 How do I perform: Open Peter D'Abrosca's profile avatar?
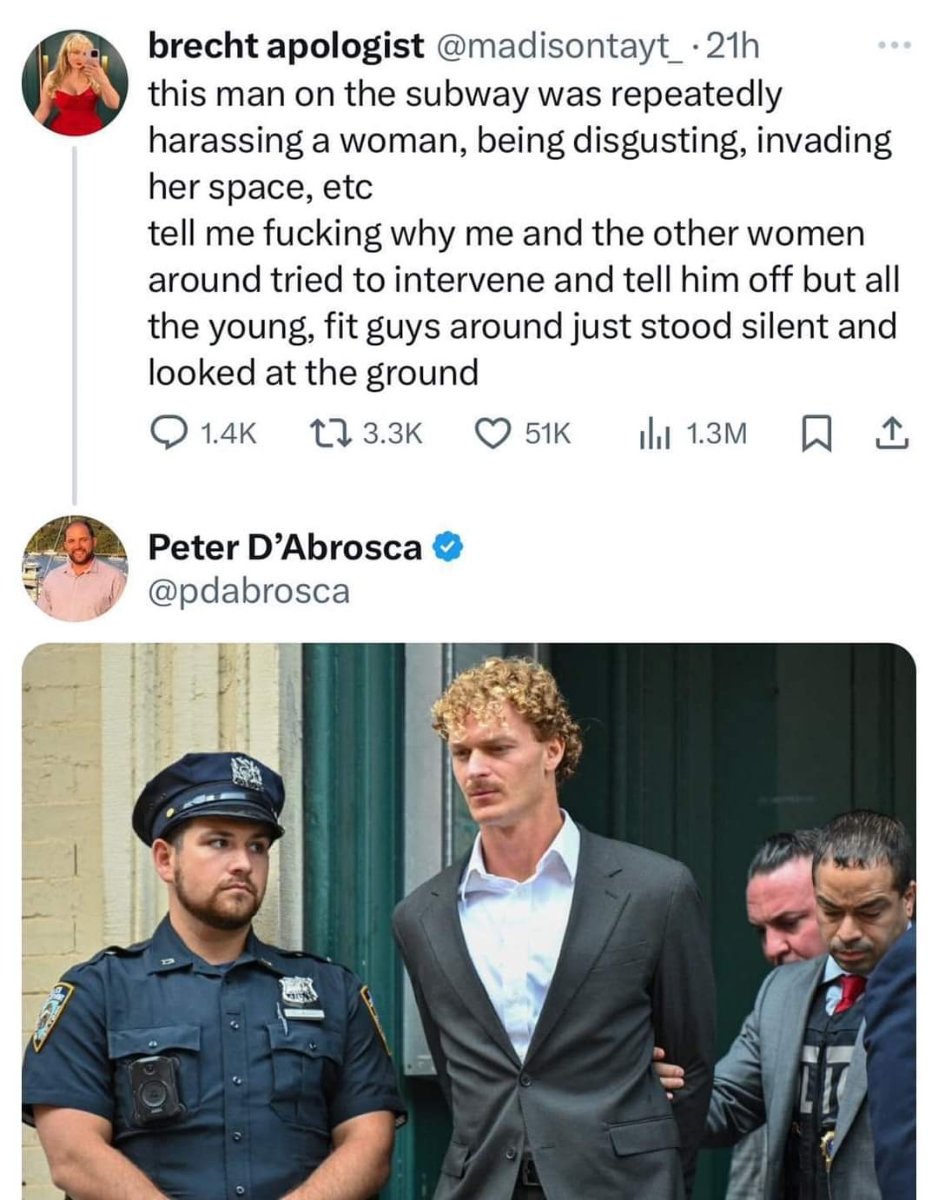pos(75,569)
